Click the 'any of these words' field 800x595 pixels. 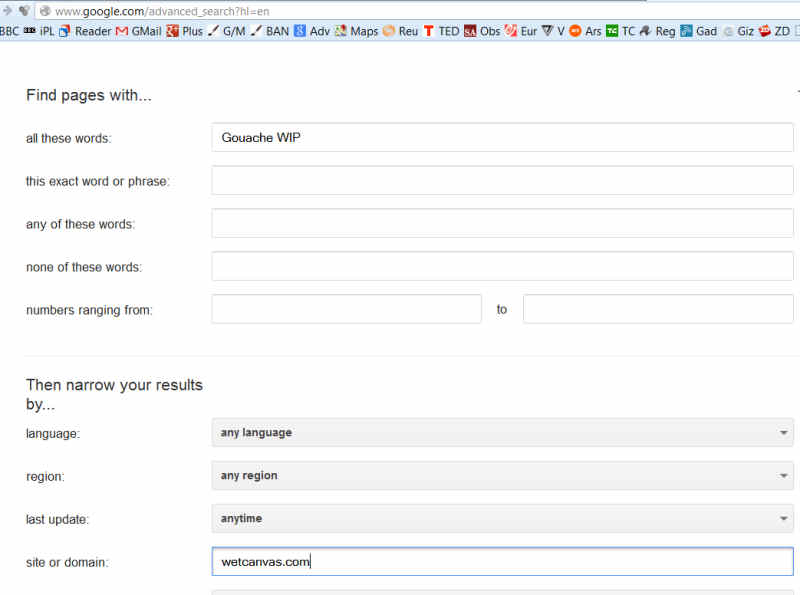pyautogui.click(x=503, y=223)
